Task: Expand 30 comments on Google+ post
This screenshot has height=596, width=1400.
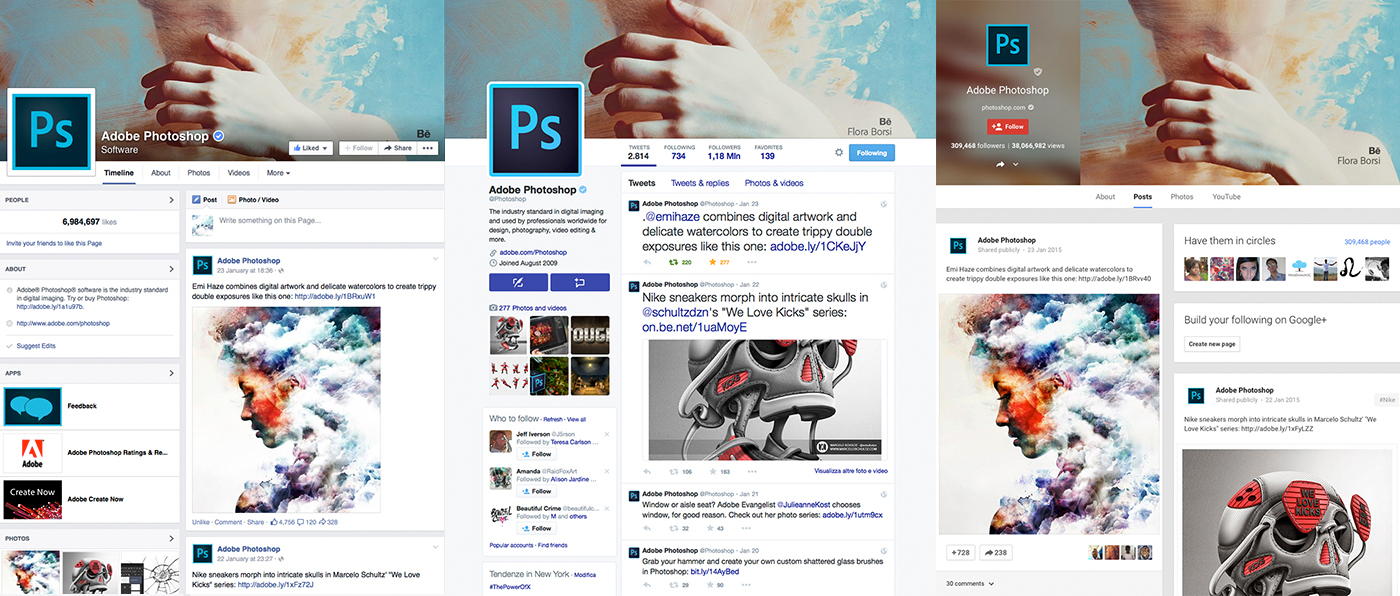Action: (970, 583)
